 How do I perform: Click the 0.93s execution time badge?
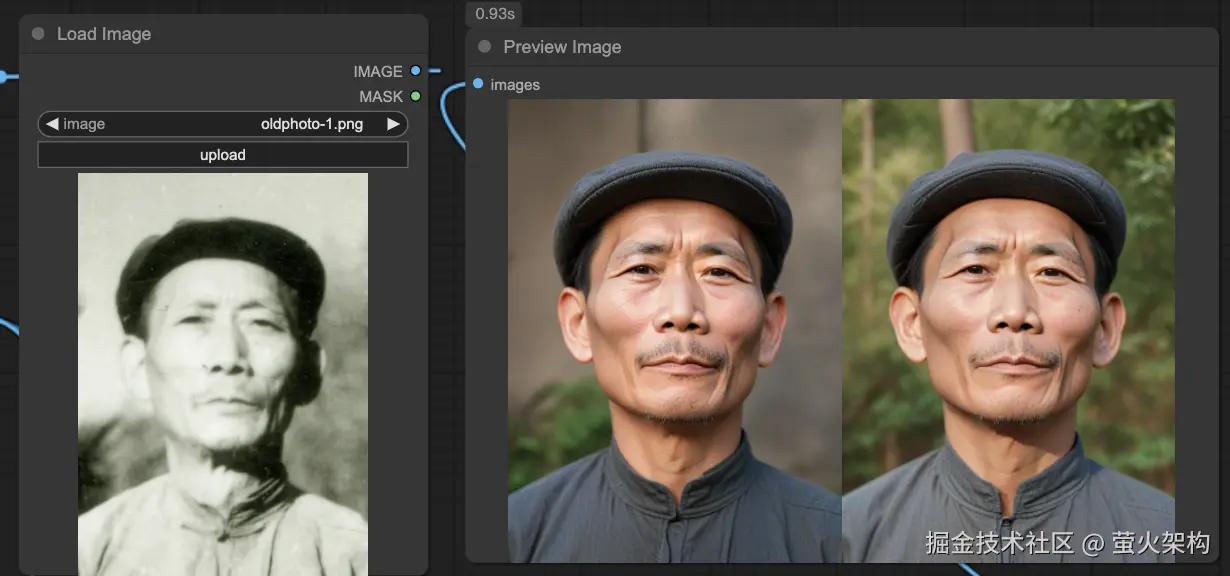(494, 14)
